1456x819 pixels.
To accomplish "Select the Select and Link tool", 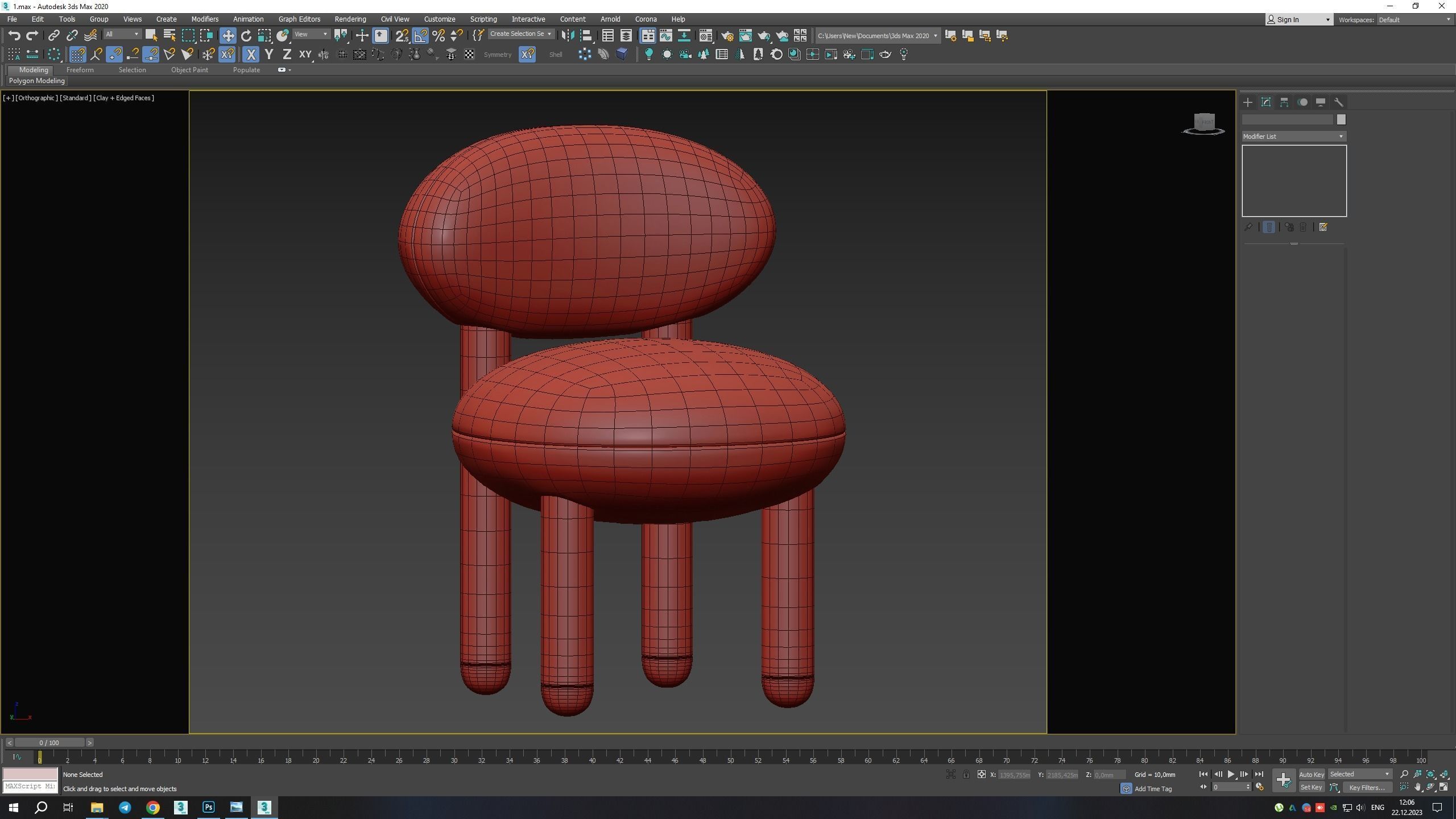I will pos(53,36).
